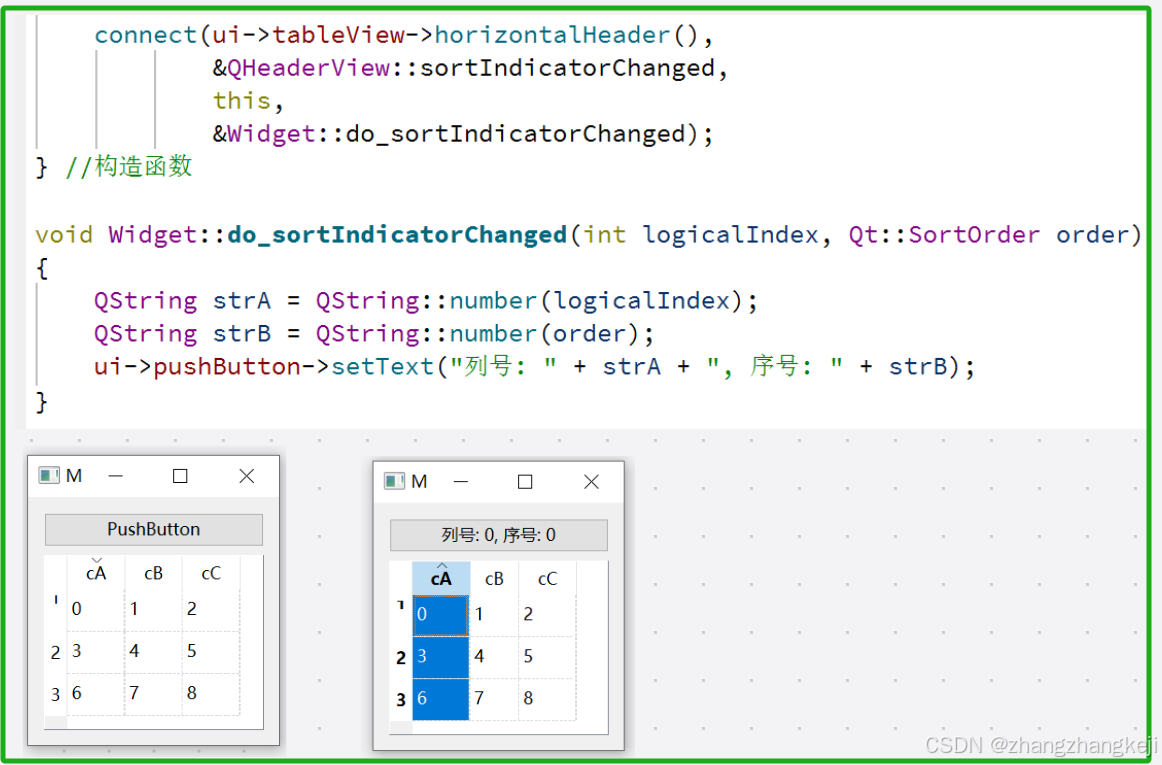Click the word sortIndicatorChanged after QHeaderView
This screenshot has width=1162, height=765.
[567, 68]
